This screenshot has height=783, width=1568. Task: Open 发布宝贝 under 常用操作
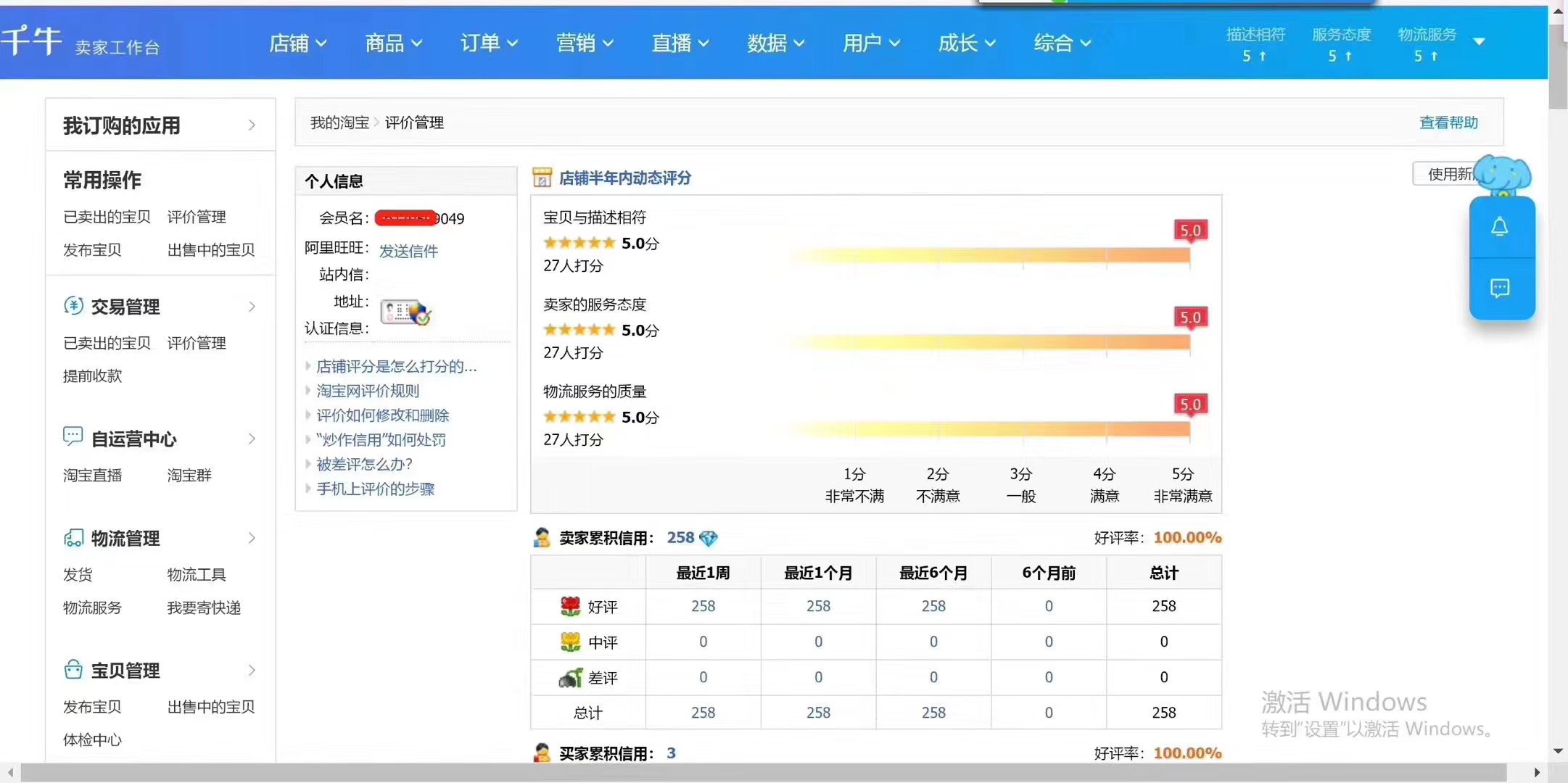click(92, 250)
